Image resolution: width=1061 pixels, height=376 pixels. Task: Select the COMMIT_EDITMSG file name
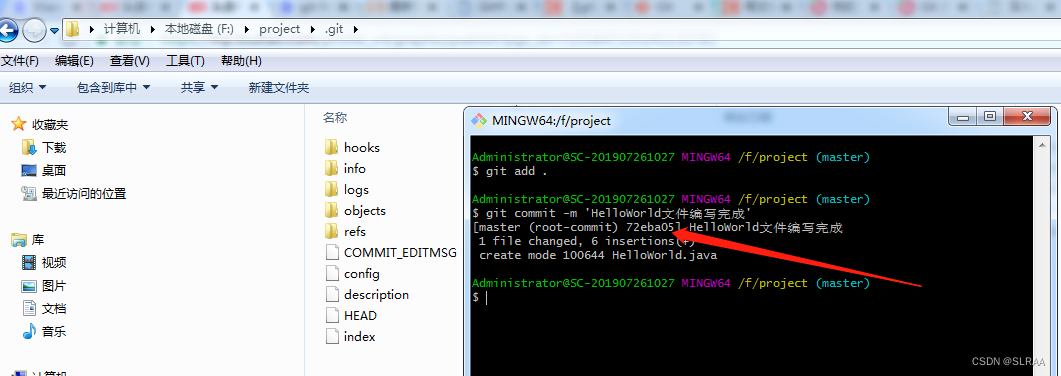[401, 252]
